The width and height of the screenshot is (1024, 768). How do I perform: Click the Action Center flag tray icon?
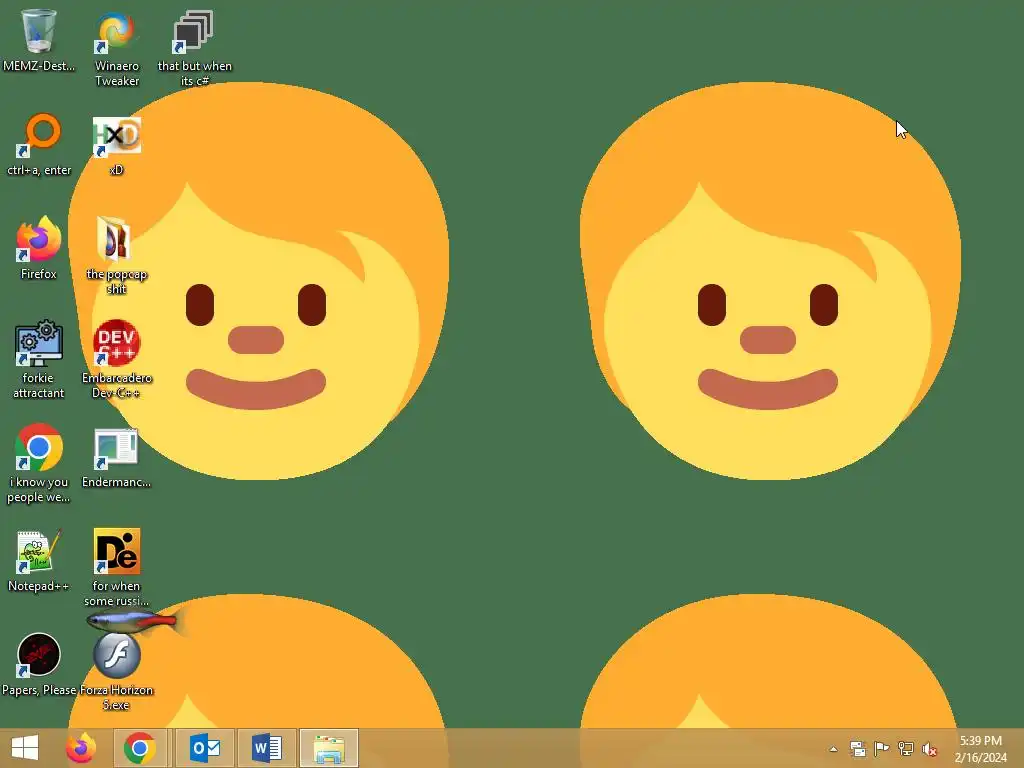pyautogui.click(x=882, y=749)
